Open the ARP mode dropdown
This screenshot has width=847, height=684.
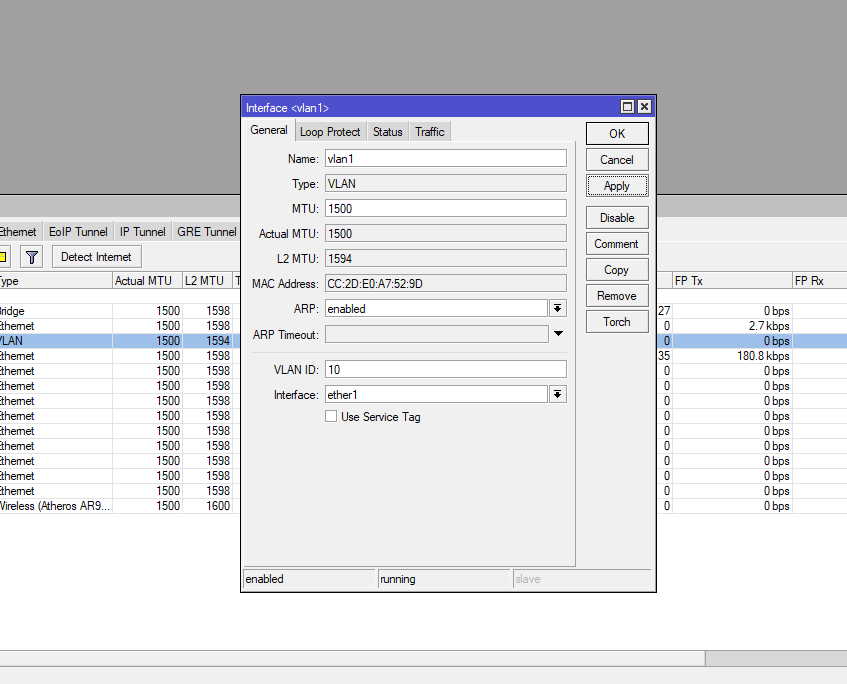pyautogui.click(x=557, y=309)
